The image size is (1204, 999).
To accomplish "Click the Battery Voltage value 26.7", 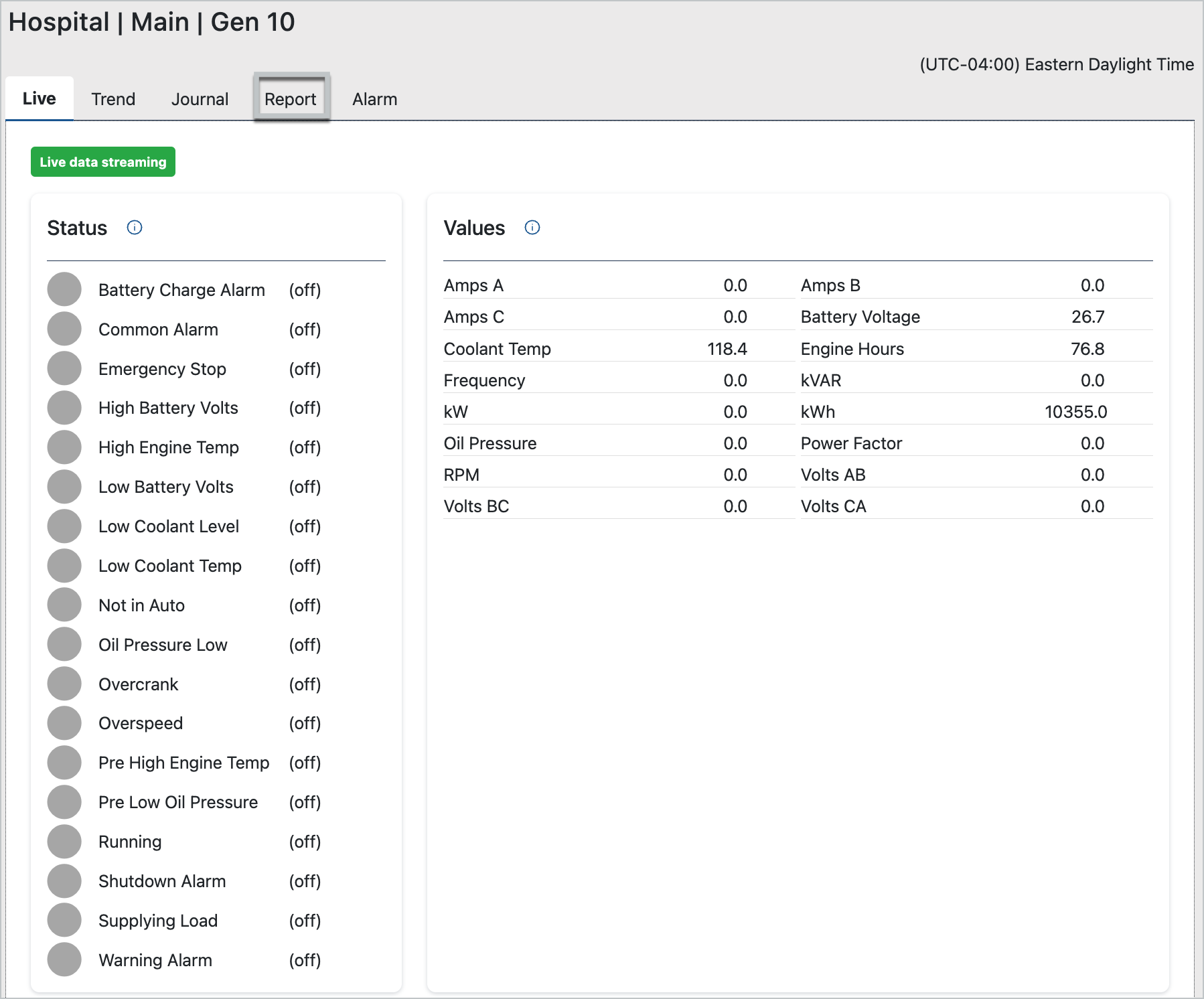I will coord(1087,317).
